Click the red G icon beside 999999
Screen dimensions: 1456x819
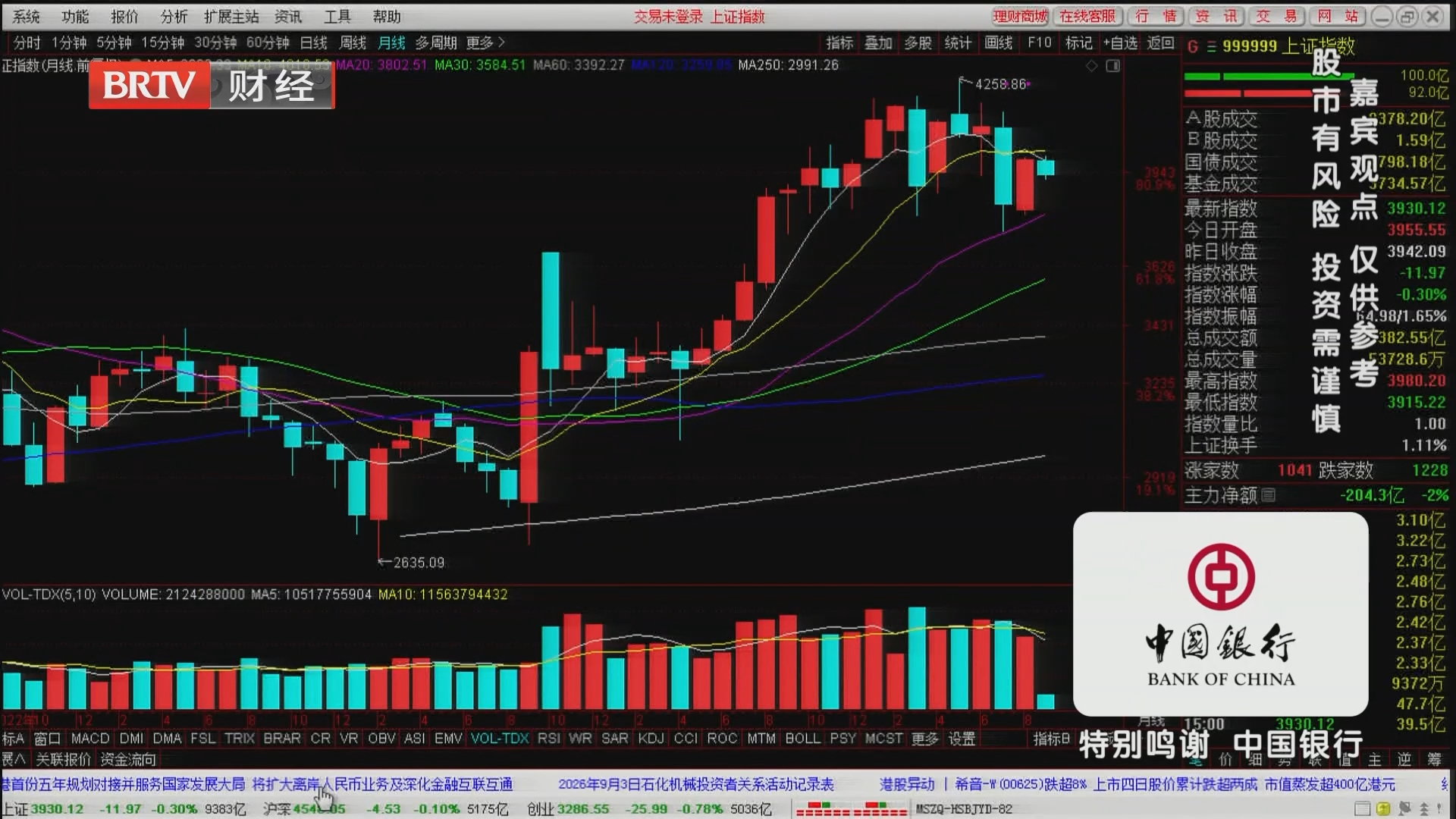pyautogui.click(x=1193, y=47)
